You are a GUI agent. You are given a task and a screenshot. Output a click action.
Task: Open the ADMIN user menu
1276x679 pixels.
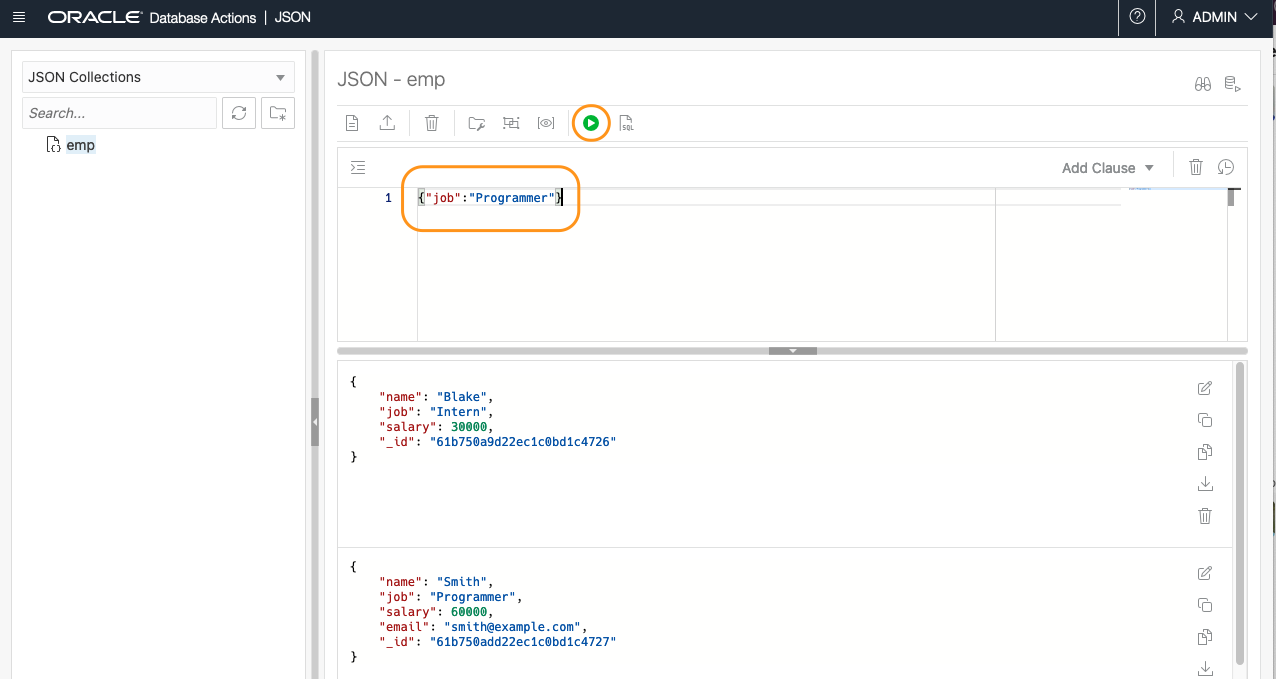[x=1213, y=17]
